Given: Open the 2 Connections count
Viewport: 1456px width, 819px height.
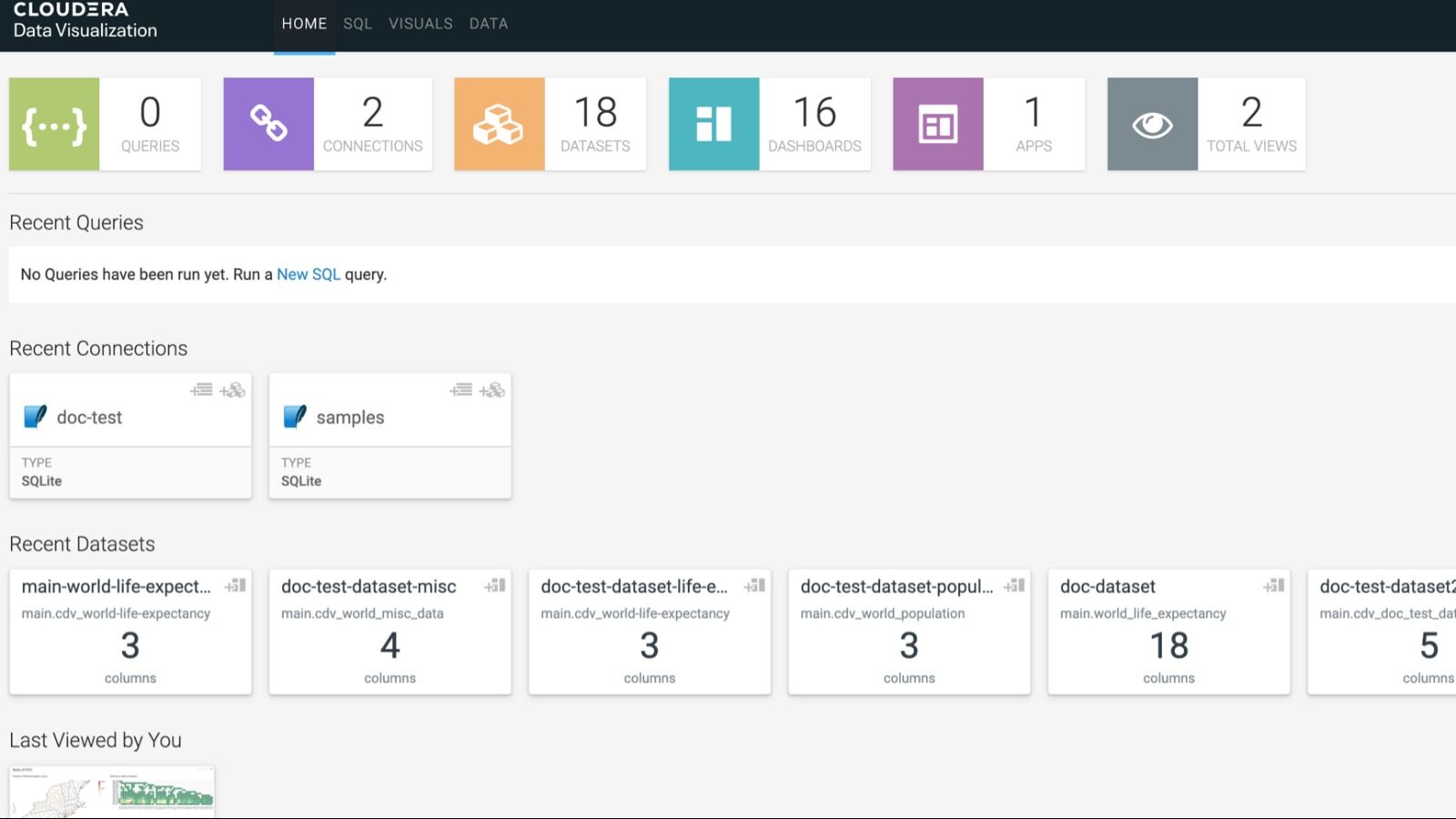Looking at the screenshot, I should pos(372,124).
